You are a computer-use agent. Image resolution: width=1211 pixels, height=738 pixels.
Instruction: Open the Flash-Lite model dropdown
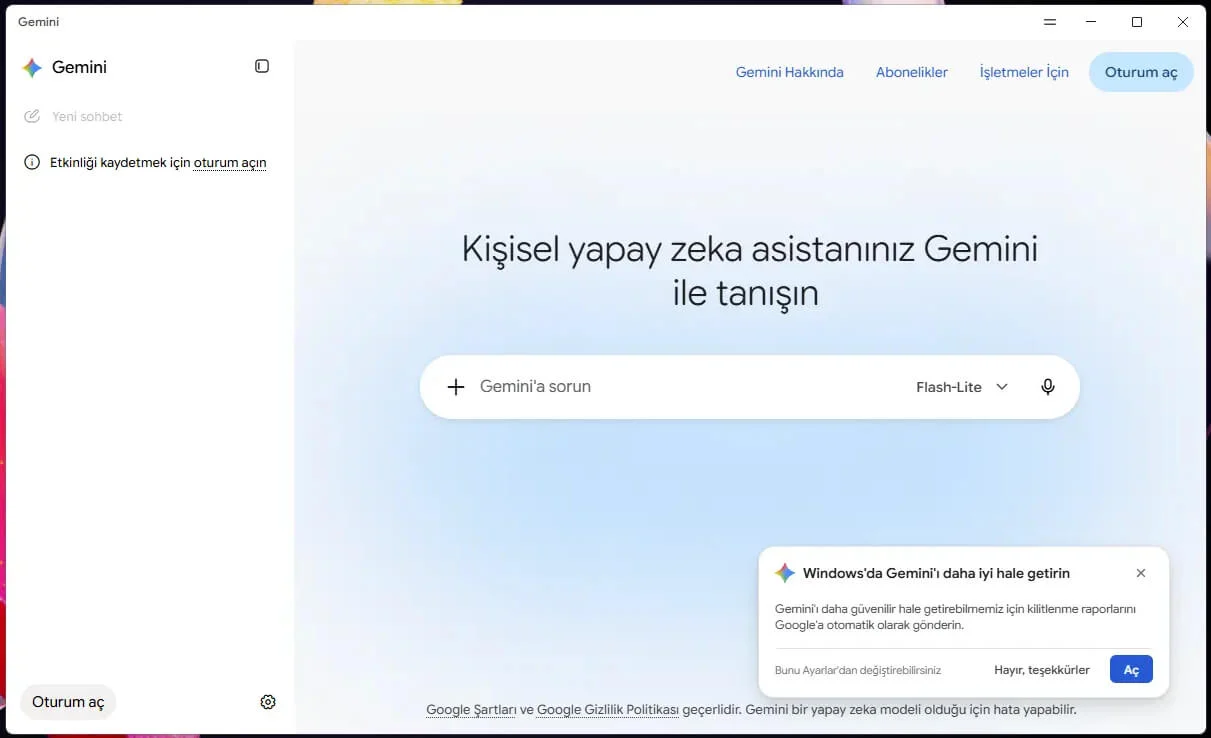point(962,387)
